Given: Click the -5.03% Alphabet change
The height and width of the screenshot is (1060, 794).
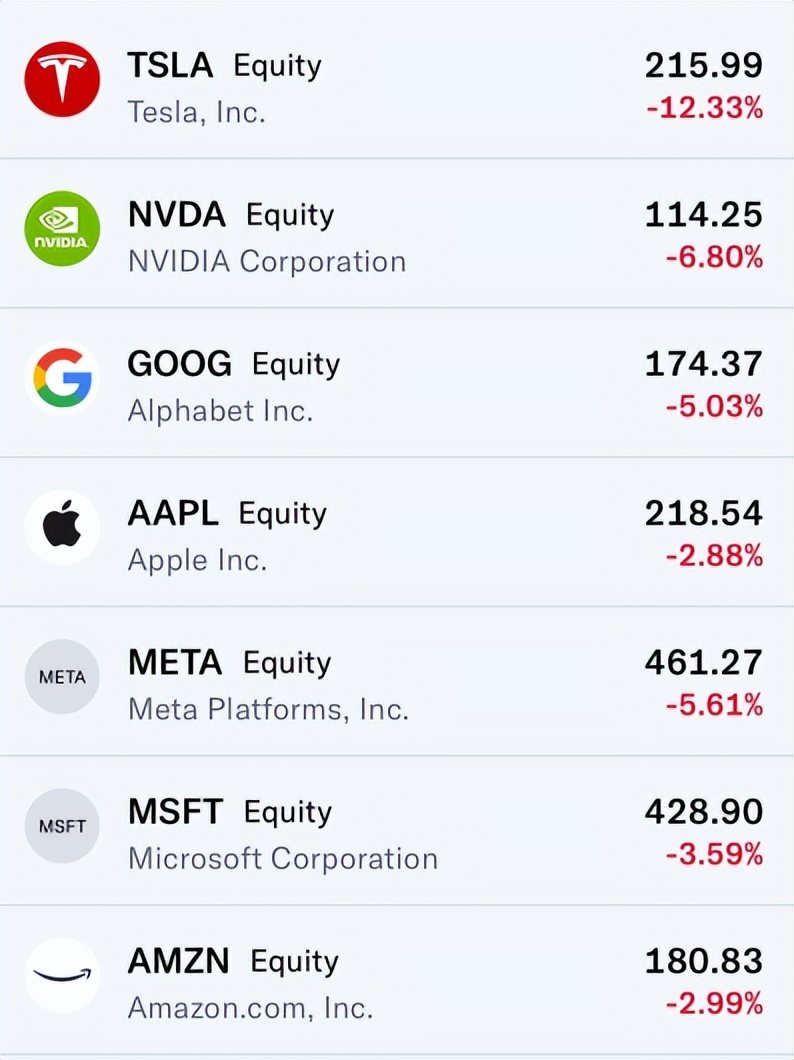Looking at the screenshot, I should pyautogui.click(x=714, y=407).
